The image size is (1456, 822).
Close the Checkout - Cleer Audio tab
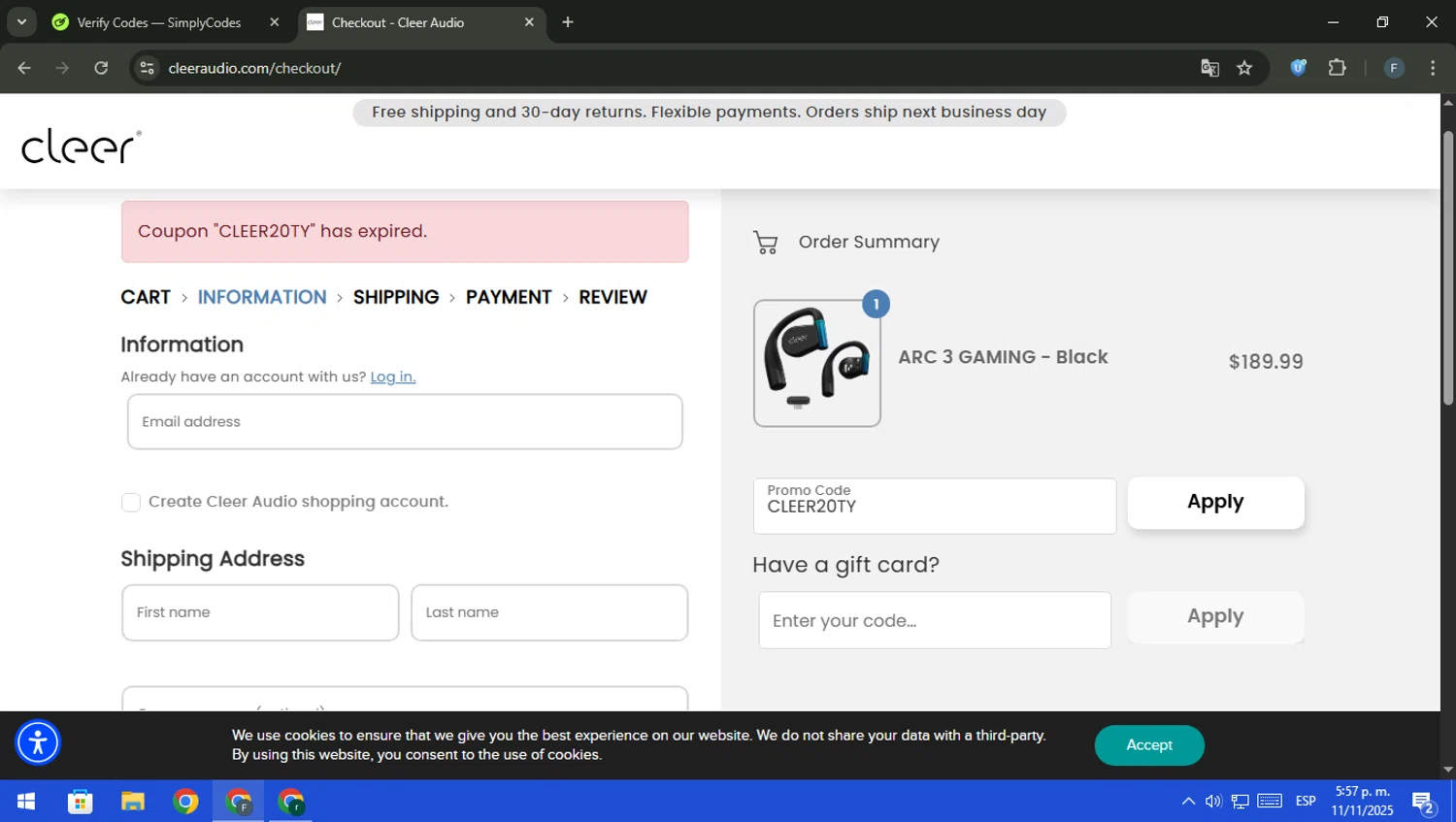529,22
